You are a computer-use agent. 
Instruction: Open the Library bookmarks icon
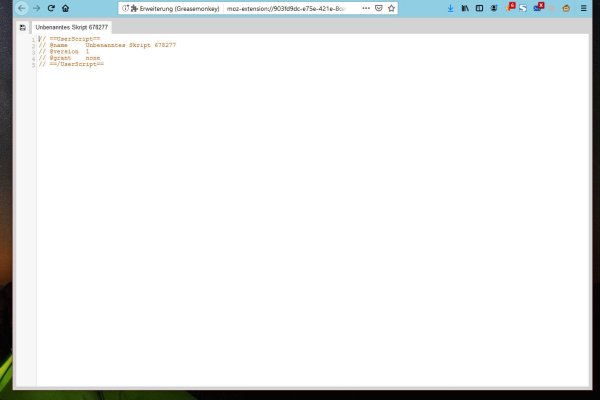(465, 8)
